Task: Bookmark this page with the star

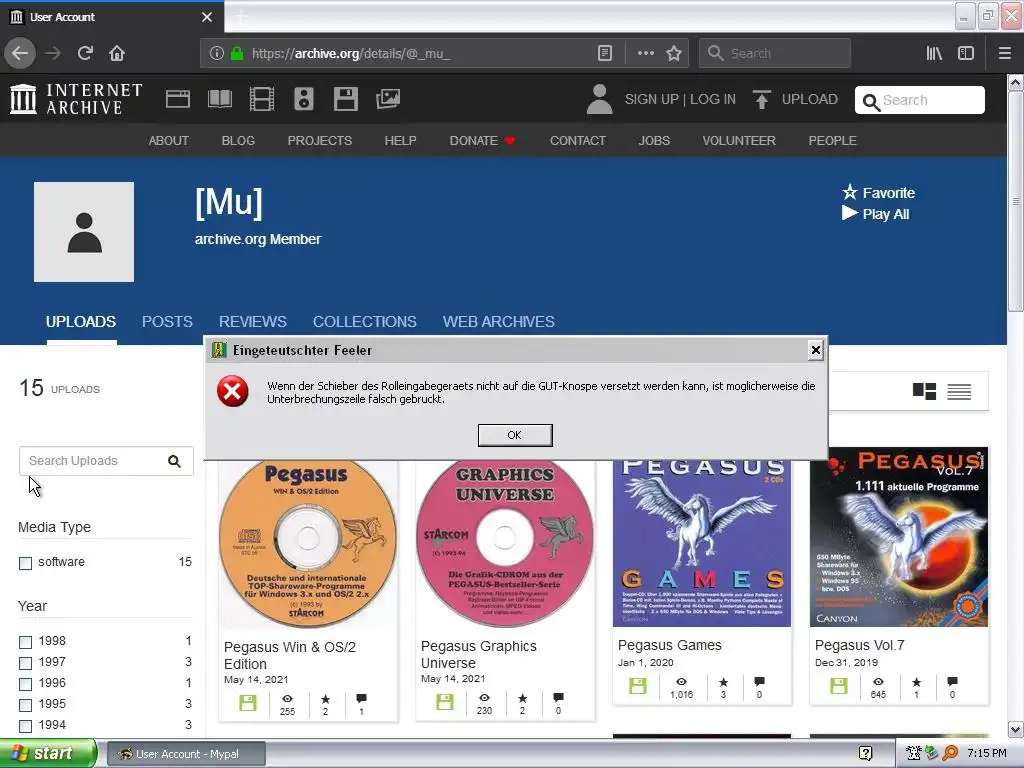Action: click(674, 54)
